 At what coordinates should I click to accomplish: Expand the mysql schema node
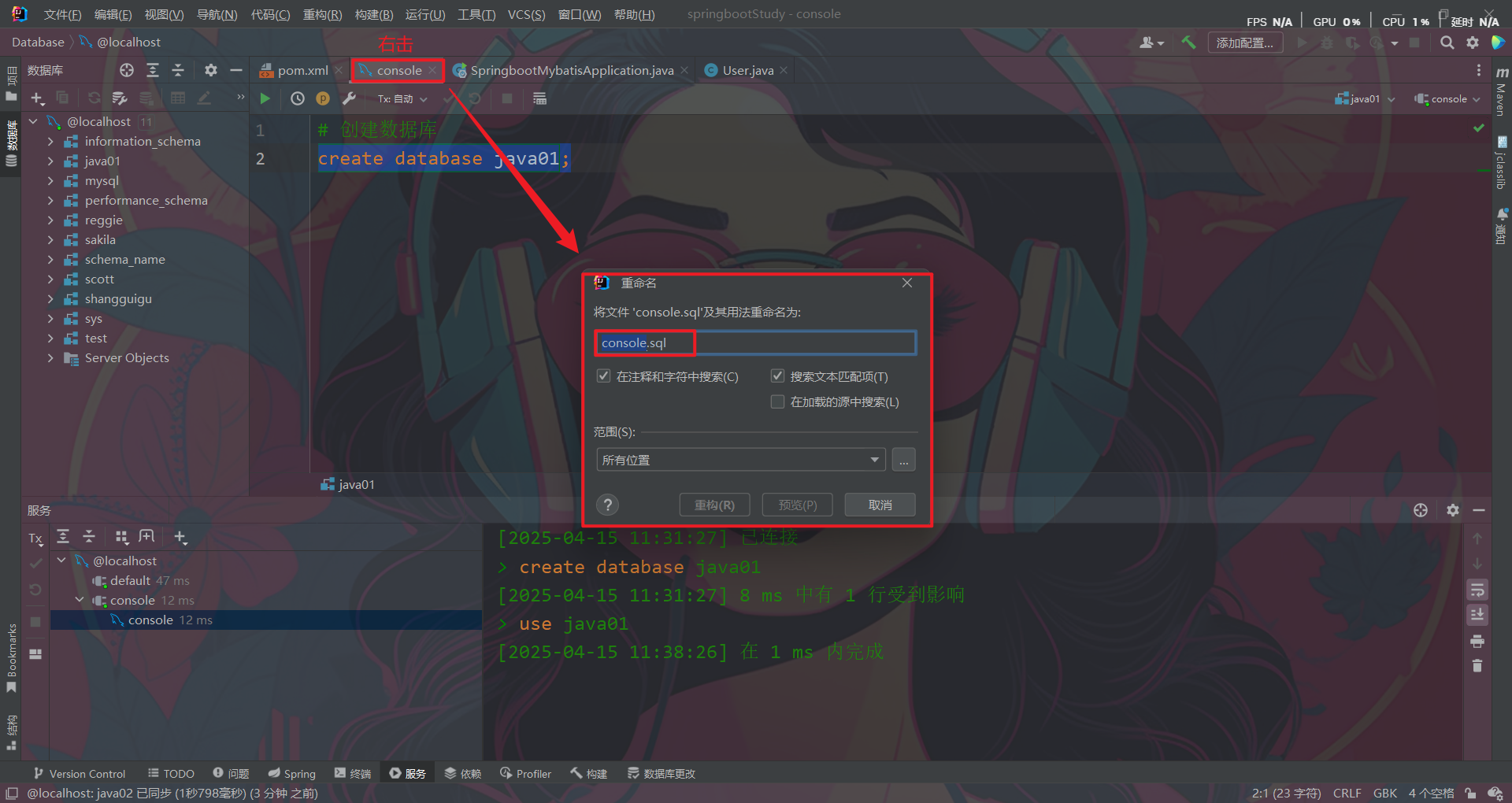tap(50, 180)
